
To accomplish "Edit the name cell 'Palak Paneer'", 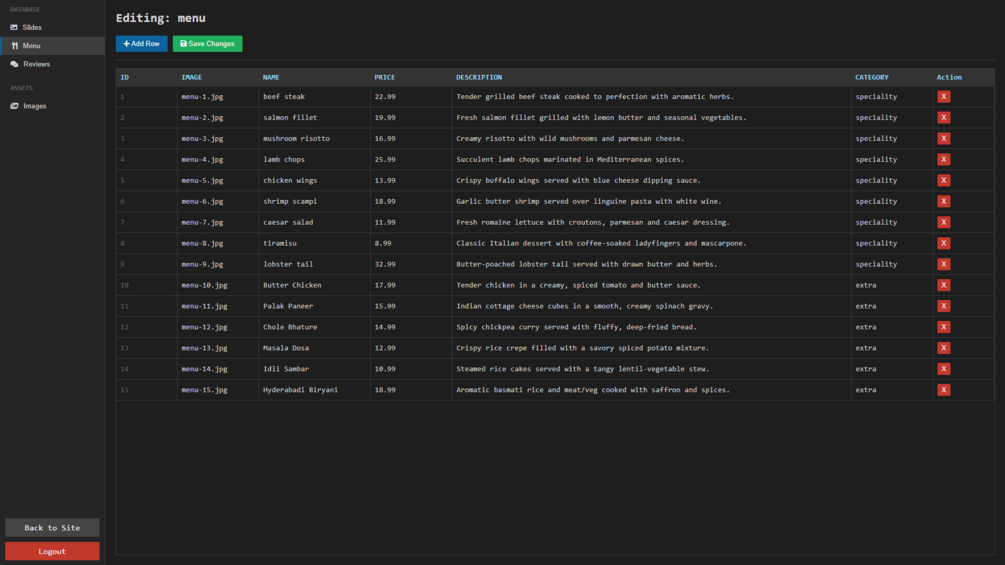I will [315, 306].
